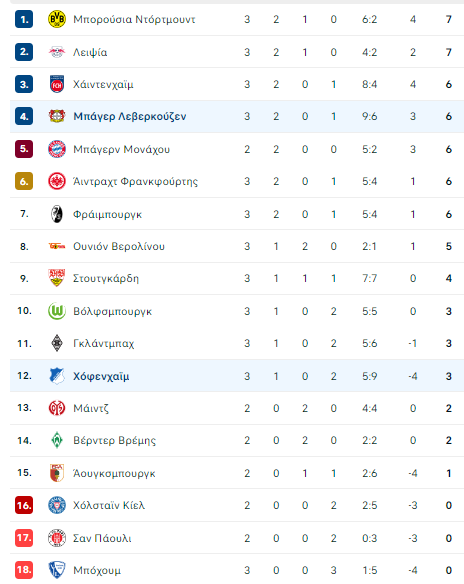
Task: Open the Bayern Munich club logo
Action: coord(57,149)
